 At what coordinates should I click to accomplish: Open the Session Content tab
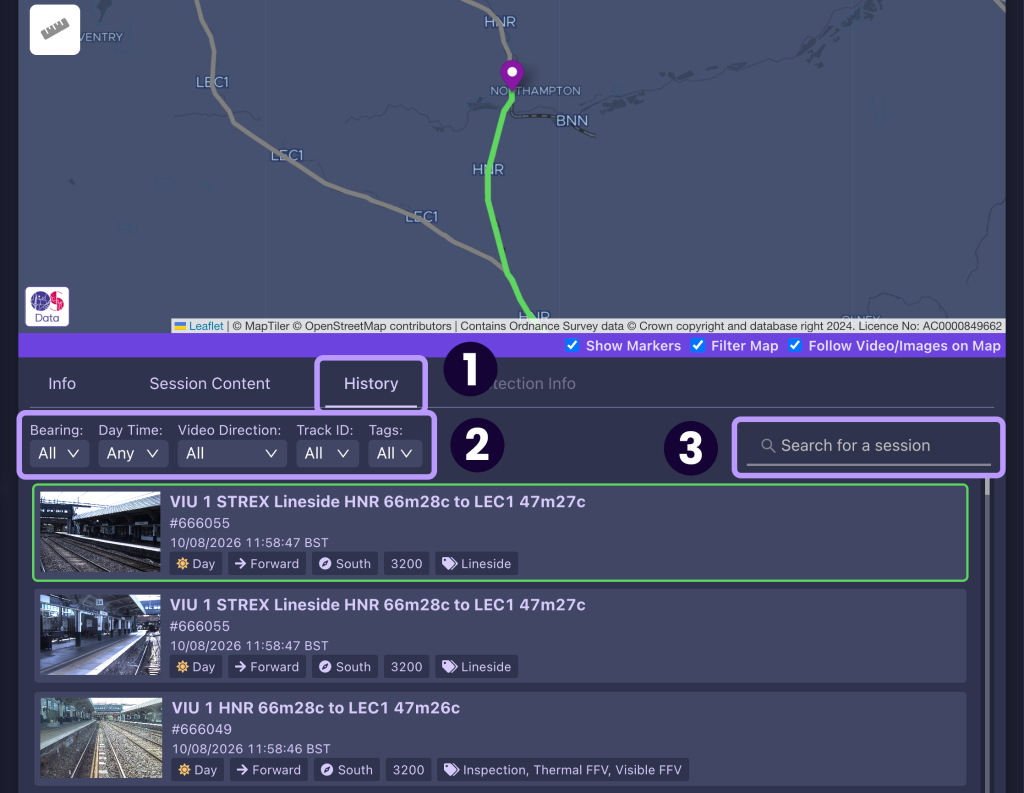point(210,383)
